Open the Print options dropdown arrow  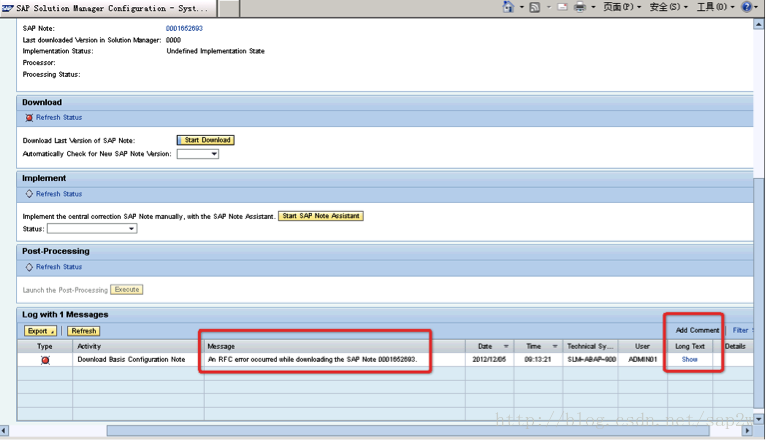click(593, 7)
